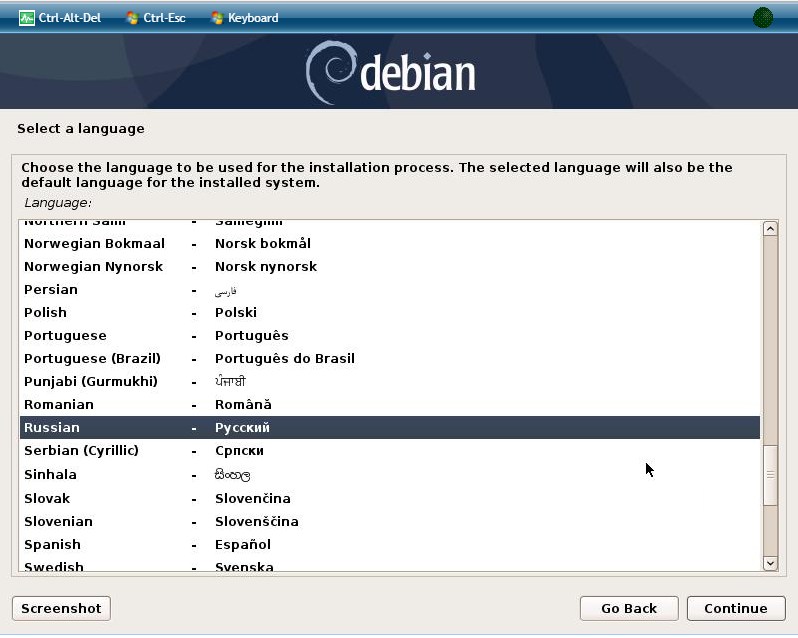Send Ctrl-Alt-Del to the machine
This screenshot has height=638, width=798.
(60, 18)
